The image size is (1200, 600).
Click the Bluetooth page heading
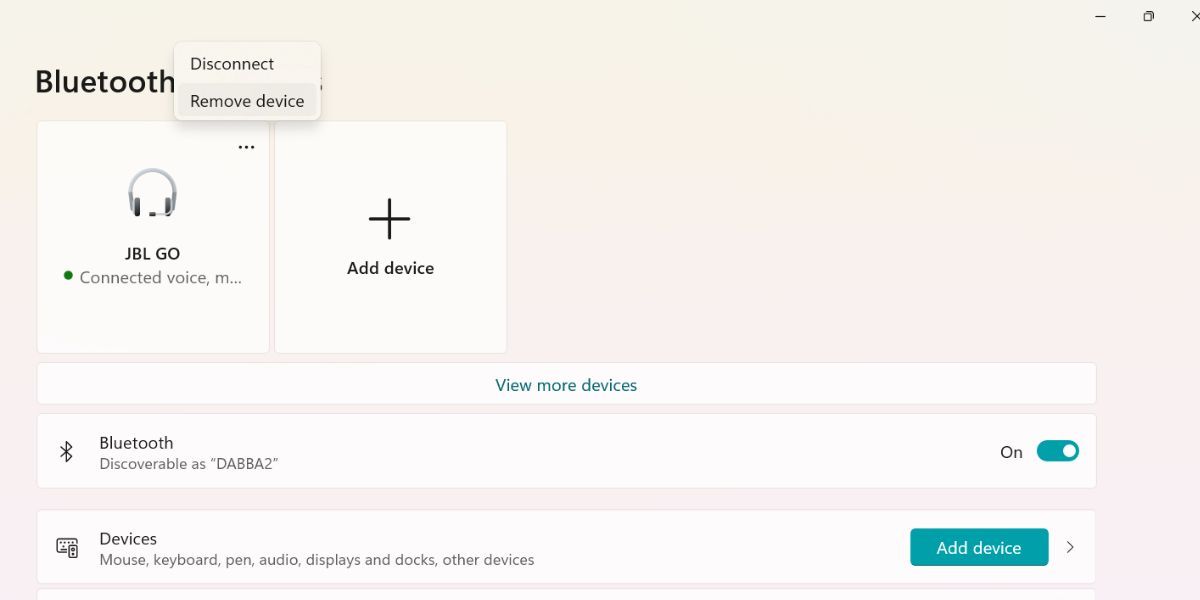pyautogui.click(x=105, y=82)
